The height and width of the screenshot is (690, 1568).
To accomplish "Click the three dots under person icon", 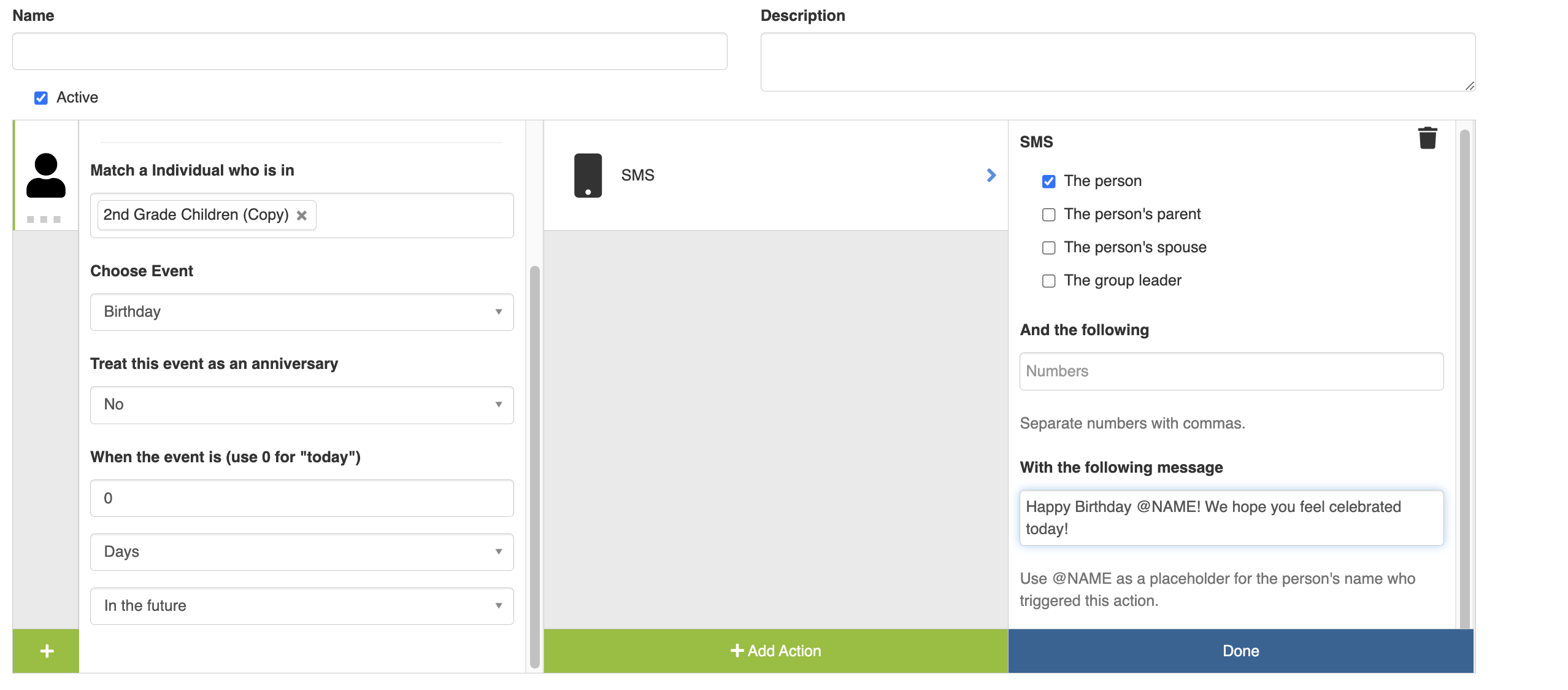I will click(44, 220).
